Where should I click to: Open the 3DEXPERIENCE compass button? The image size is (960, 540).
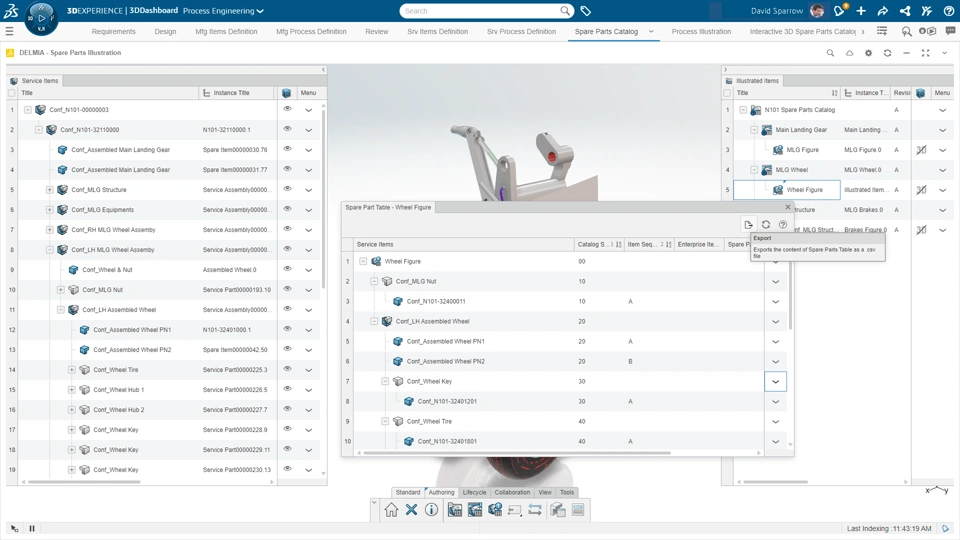coord(41,18)
